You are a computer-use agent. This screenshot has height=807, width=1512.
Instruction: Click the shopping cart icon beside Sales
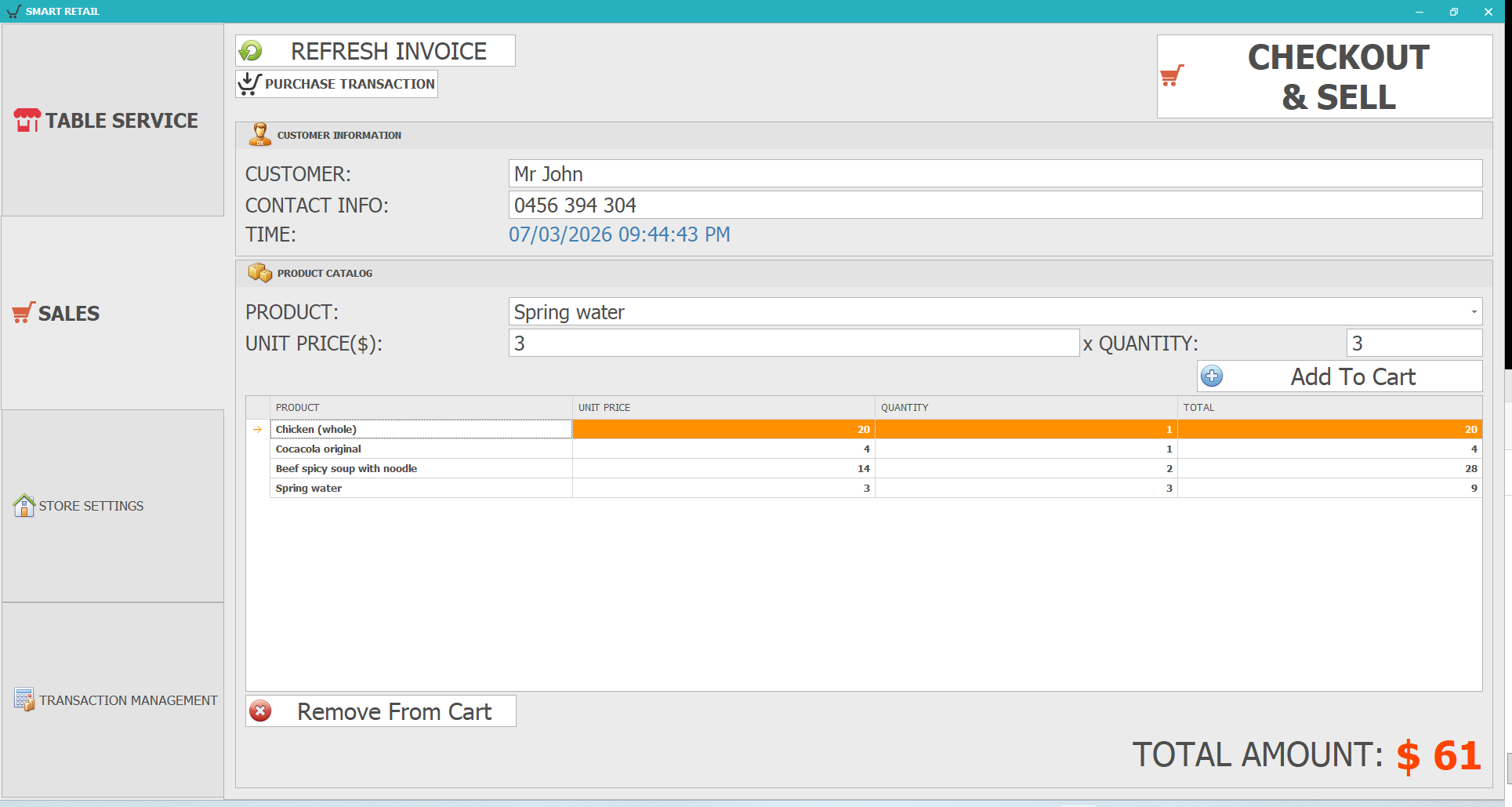22,311
